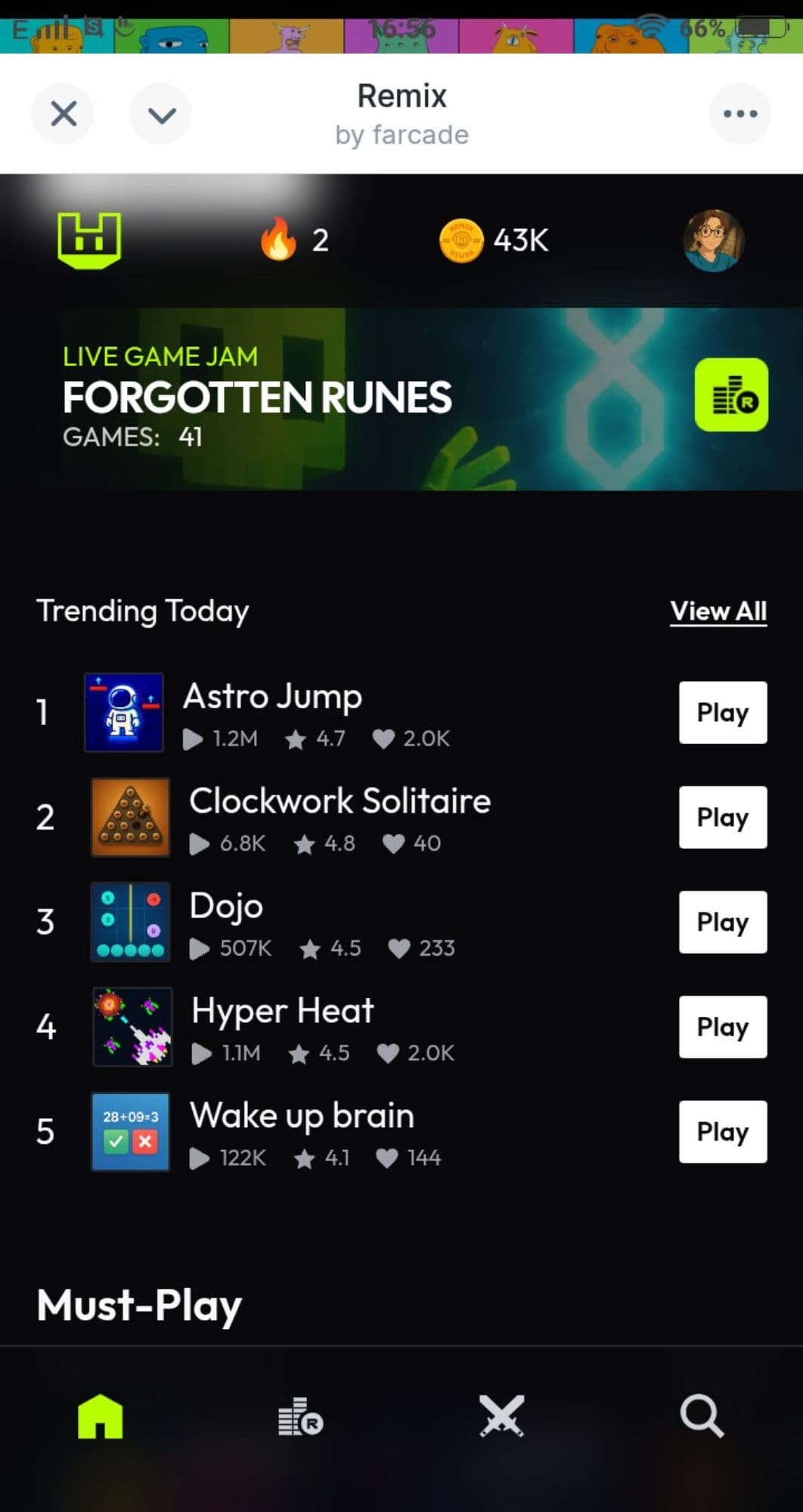
Task: Close the Remix mini app
Action: pyautogui.click(x=64, y=114)
